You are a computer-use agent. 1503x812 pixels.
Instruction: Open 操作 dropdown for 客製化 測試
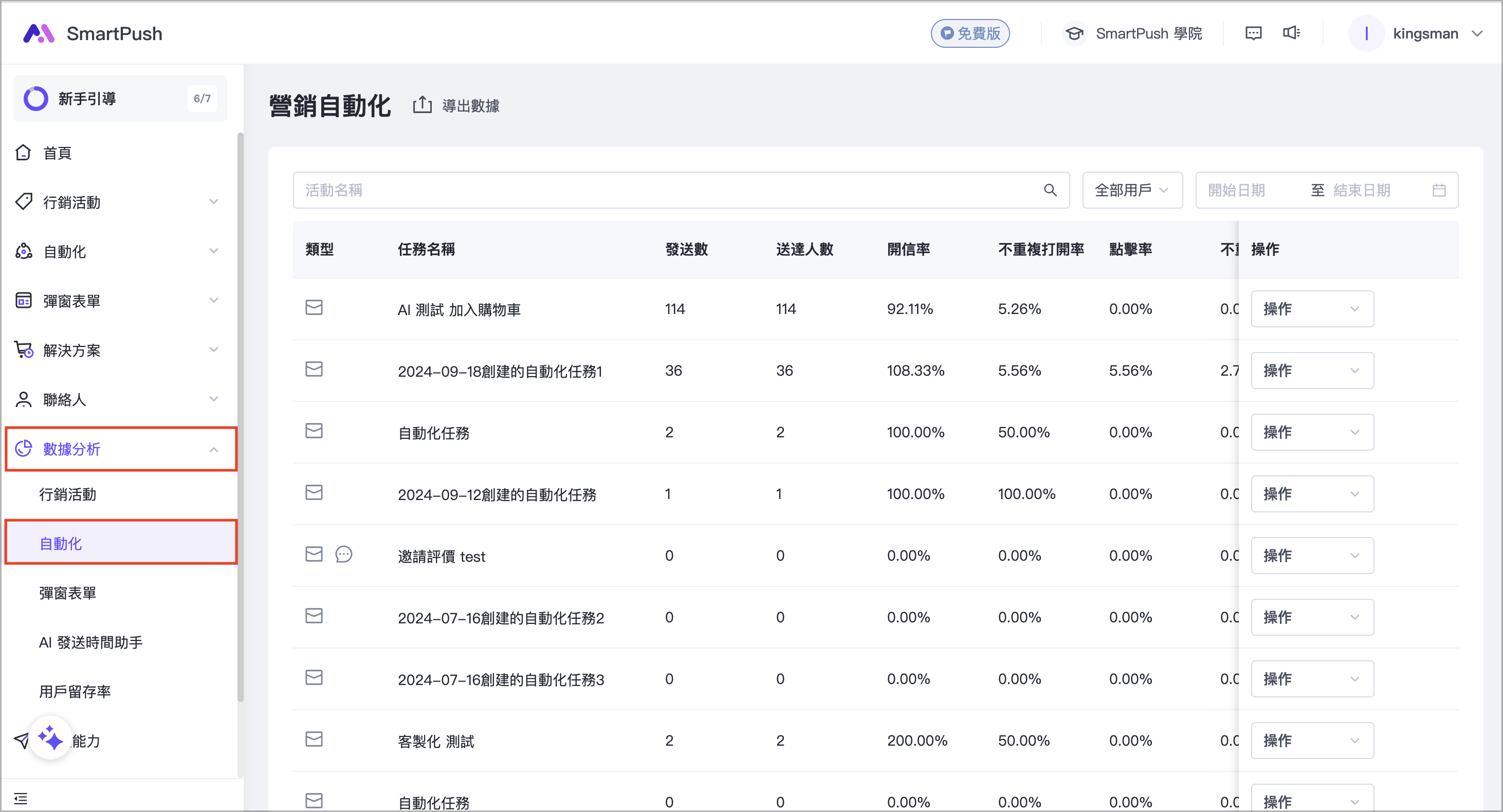(x=1312, y=740)
